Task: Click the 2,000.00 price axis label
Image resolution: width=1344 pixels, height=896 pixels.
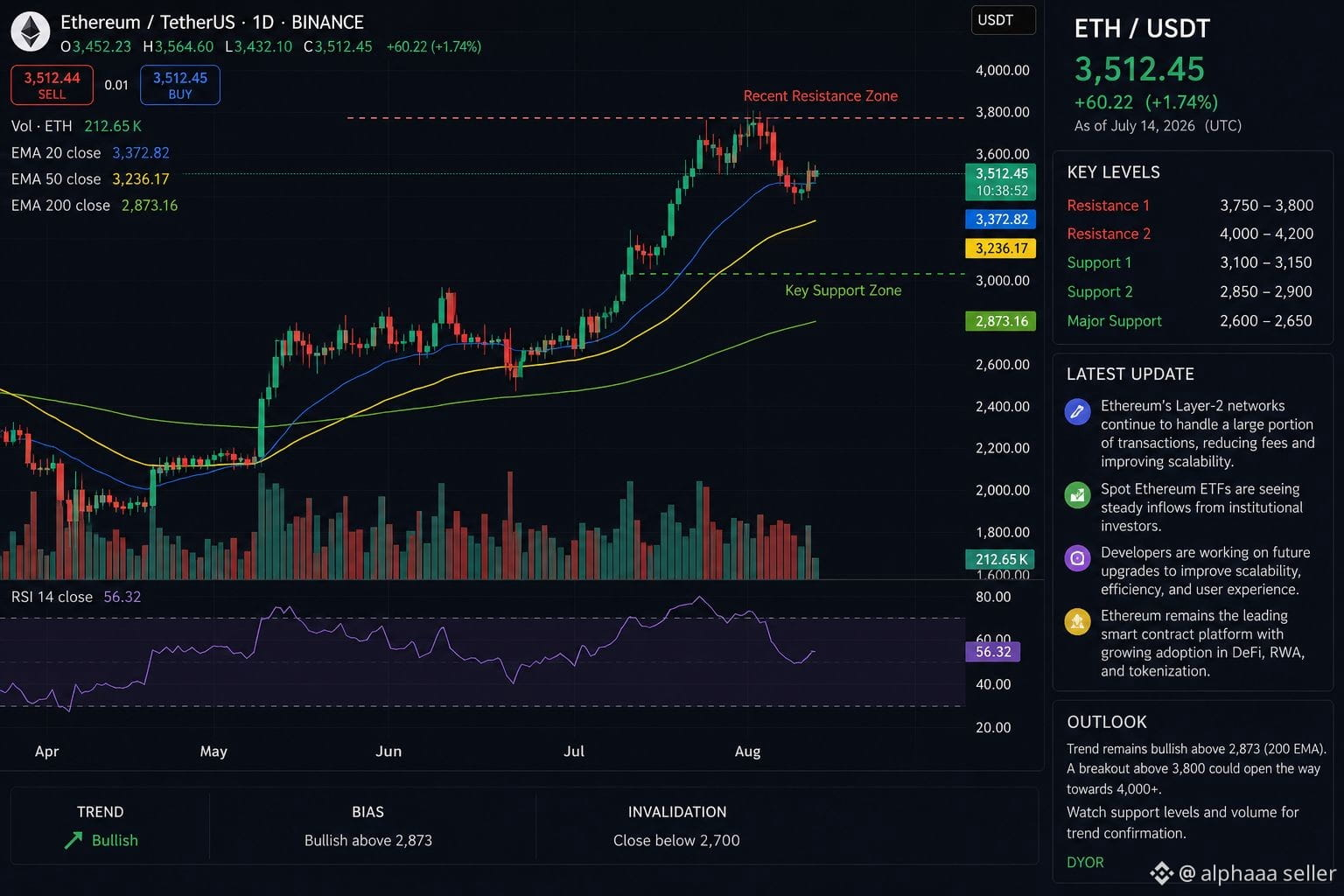Action: [1003, 491]
